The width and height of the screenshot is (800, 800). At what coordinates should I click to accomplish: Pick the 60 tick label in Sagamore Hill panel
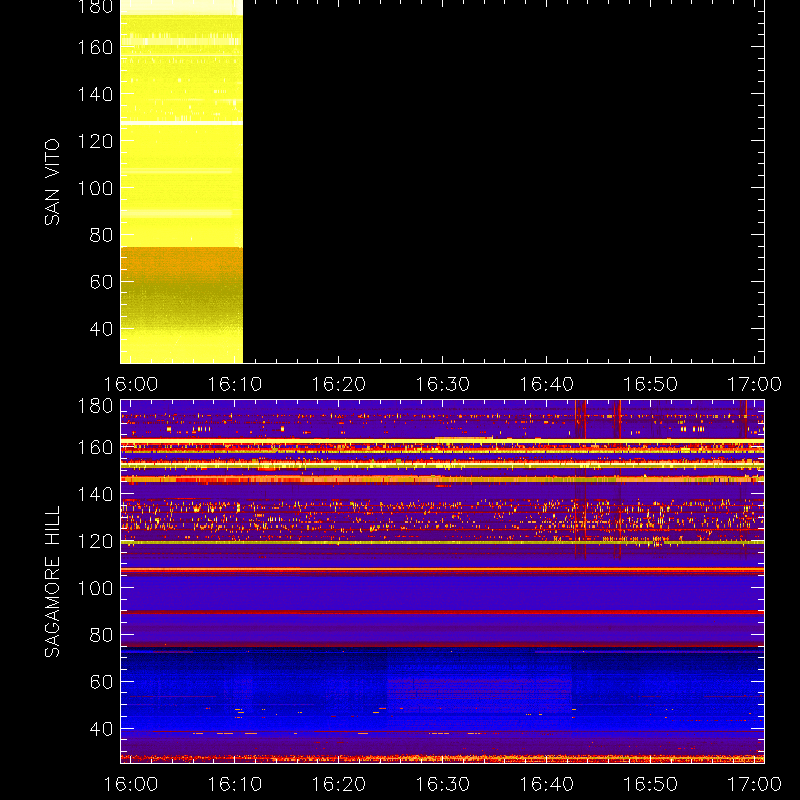(x=101, y=682)
